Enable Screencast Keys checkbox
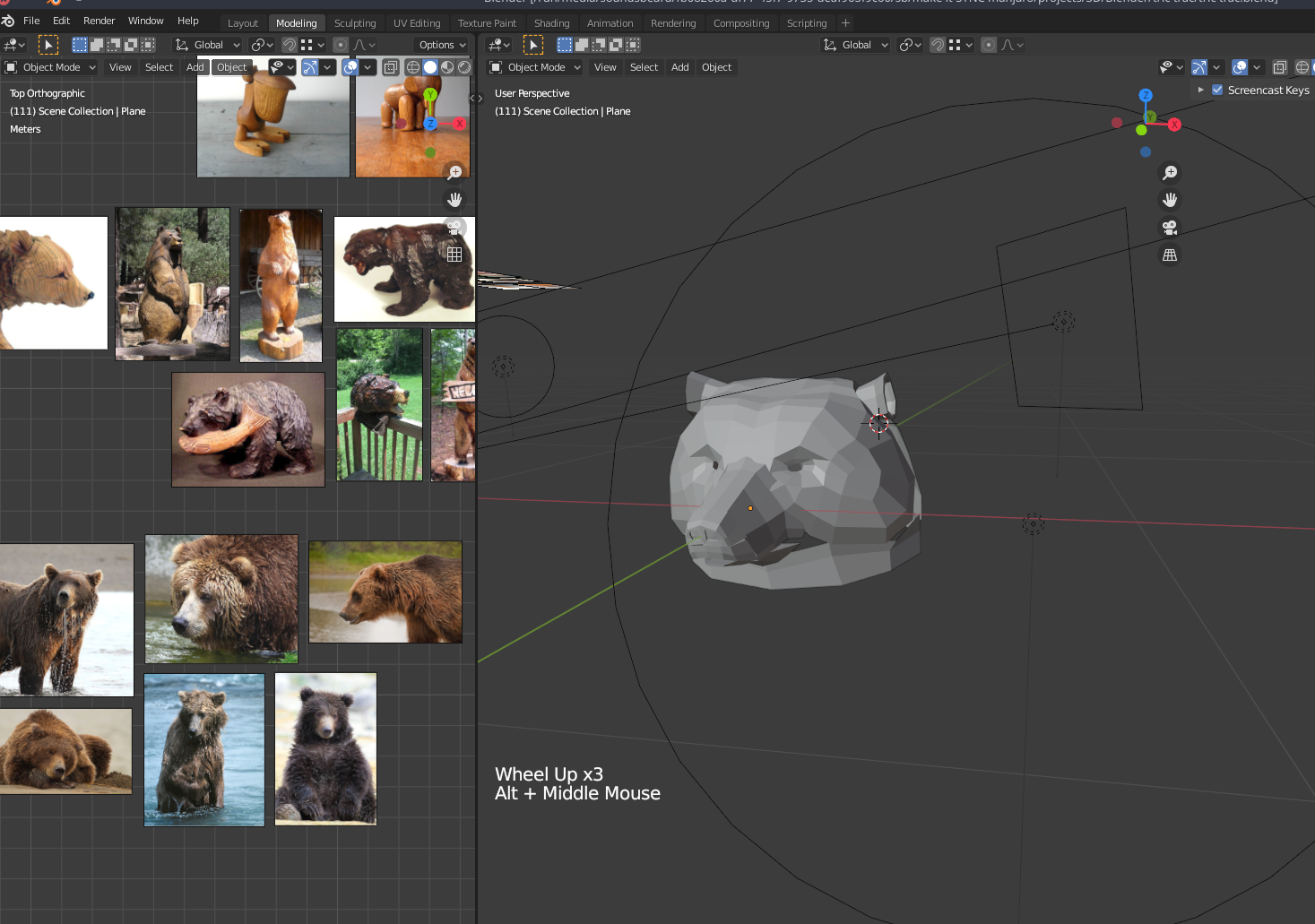Screen dimensions: 1315x924 pos(1217,90)
